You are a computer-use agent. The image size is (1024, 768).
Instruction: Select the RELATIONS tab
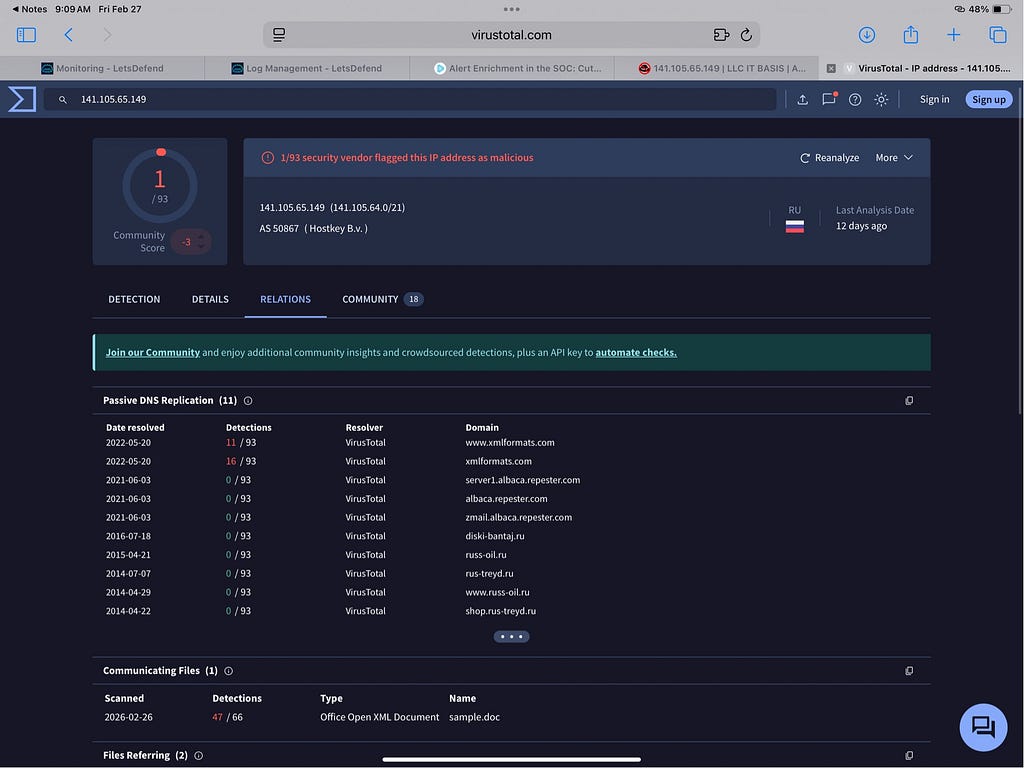coord(285,299)
